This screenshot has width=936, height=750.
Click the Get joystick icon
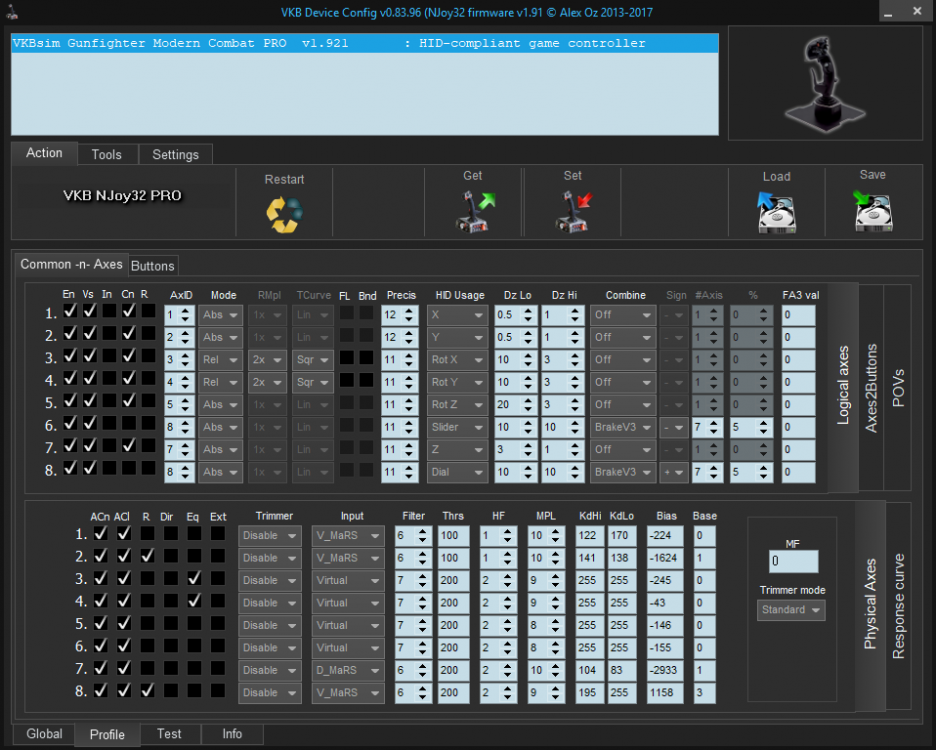click(473, 210)
